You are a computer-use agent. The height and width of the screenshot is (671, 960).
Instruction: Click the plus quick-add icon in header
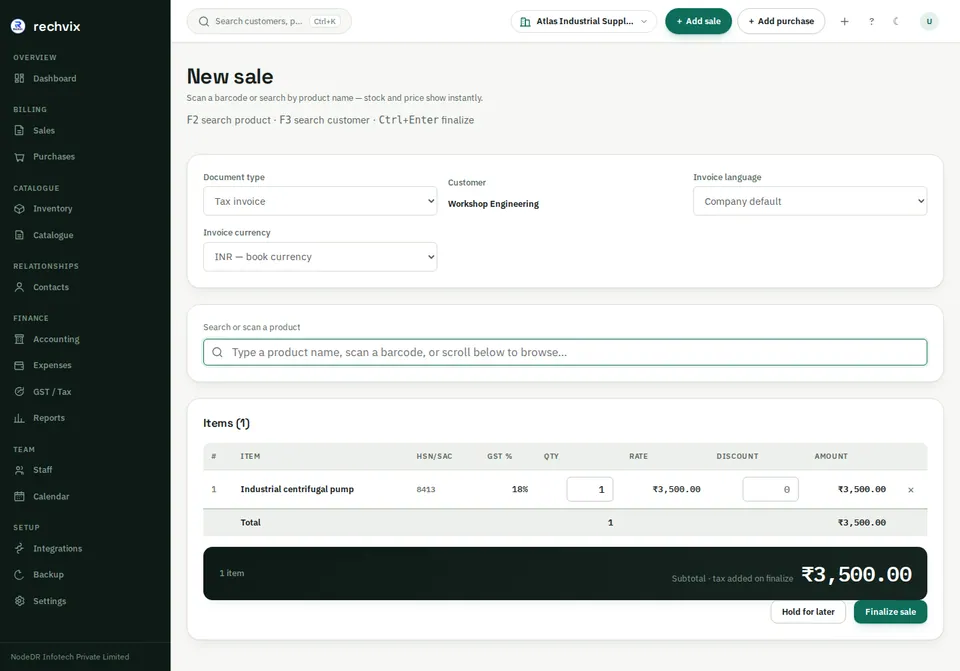pyautogui.click(x=844, y=21)
